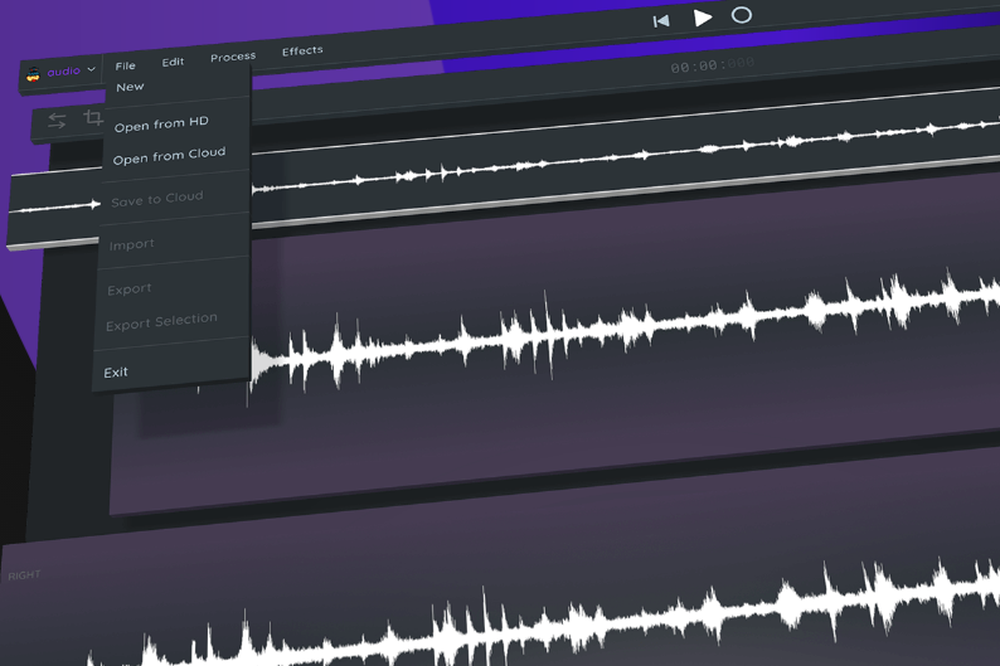Start playback with the Play button
Viewport: 1000px width, 666px height.
point(702,17)
